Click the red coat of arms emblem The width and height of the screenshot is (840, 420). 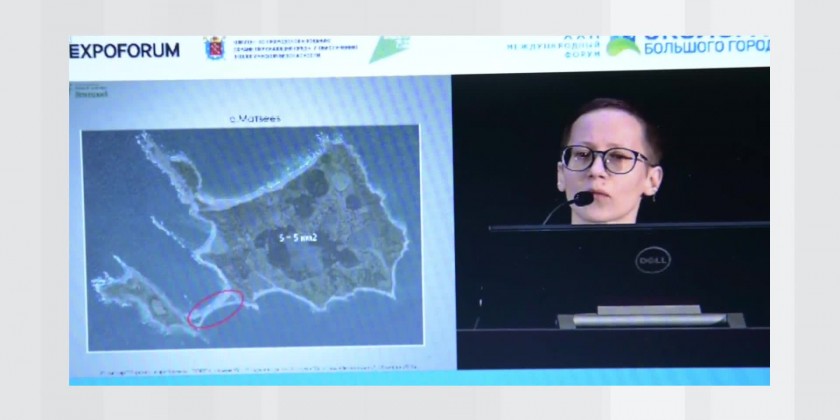coord(213,49)
